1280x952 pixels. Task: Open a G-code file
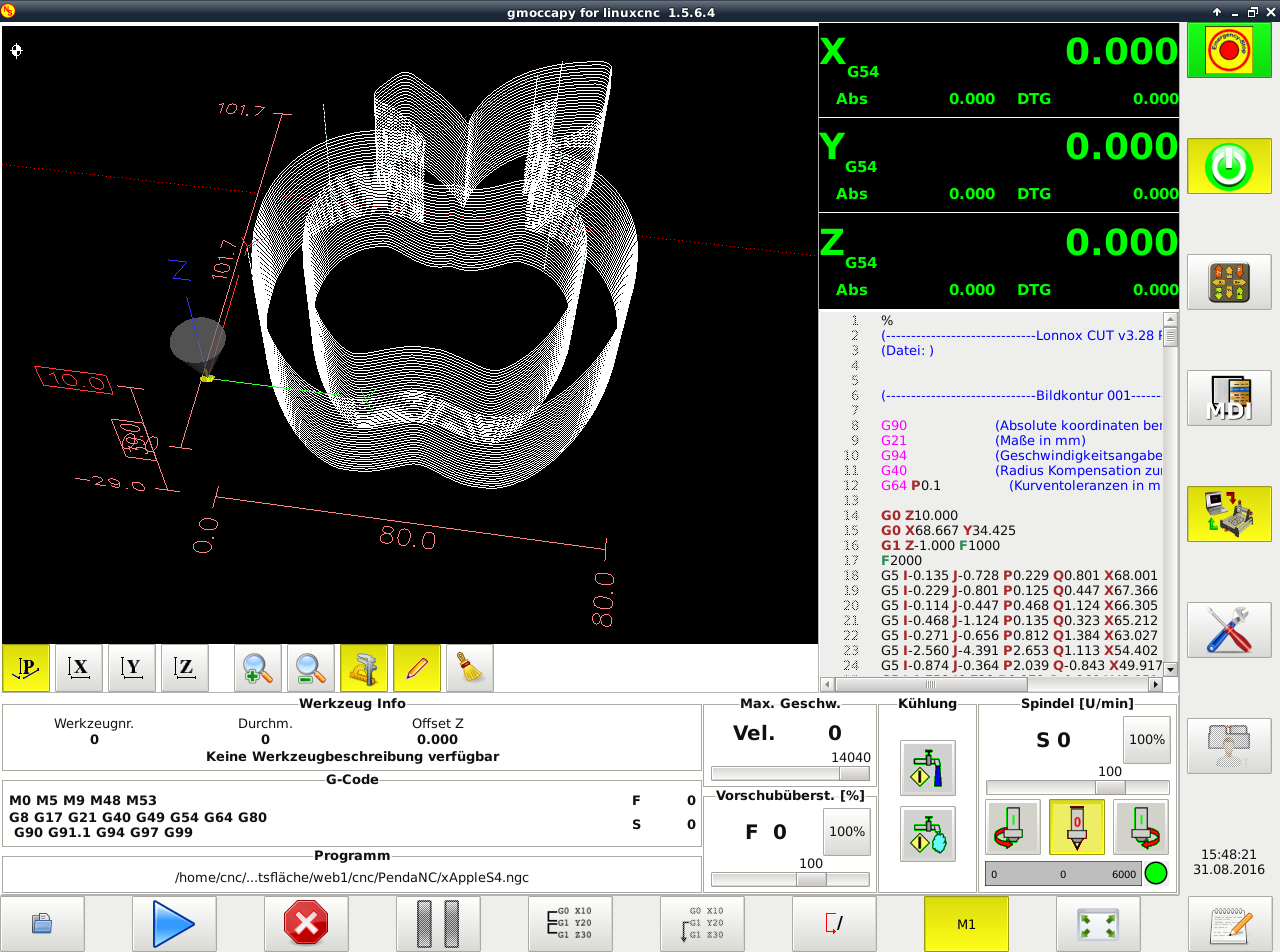pos(42,924)
